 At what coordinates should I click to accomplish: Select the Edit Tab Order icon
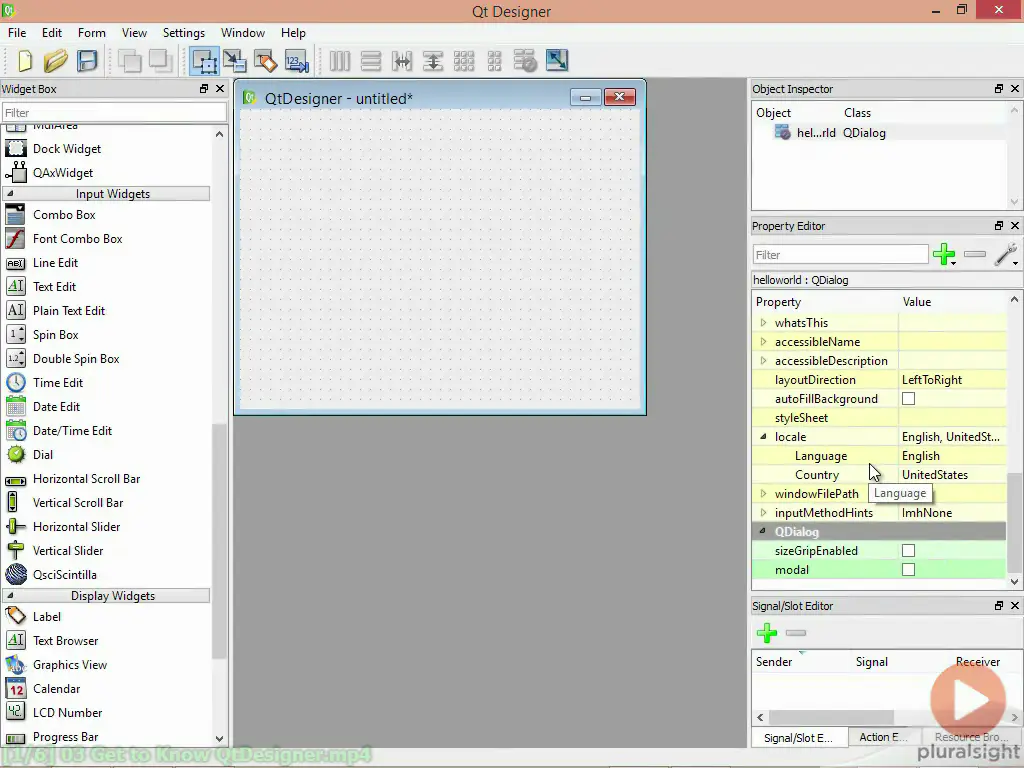pos(296,61)
